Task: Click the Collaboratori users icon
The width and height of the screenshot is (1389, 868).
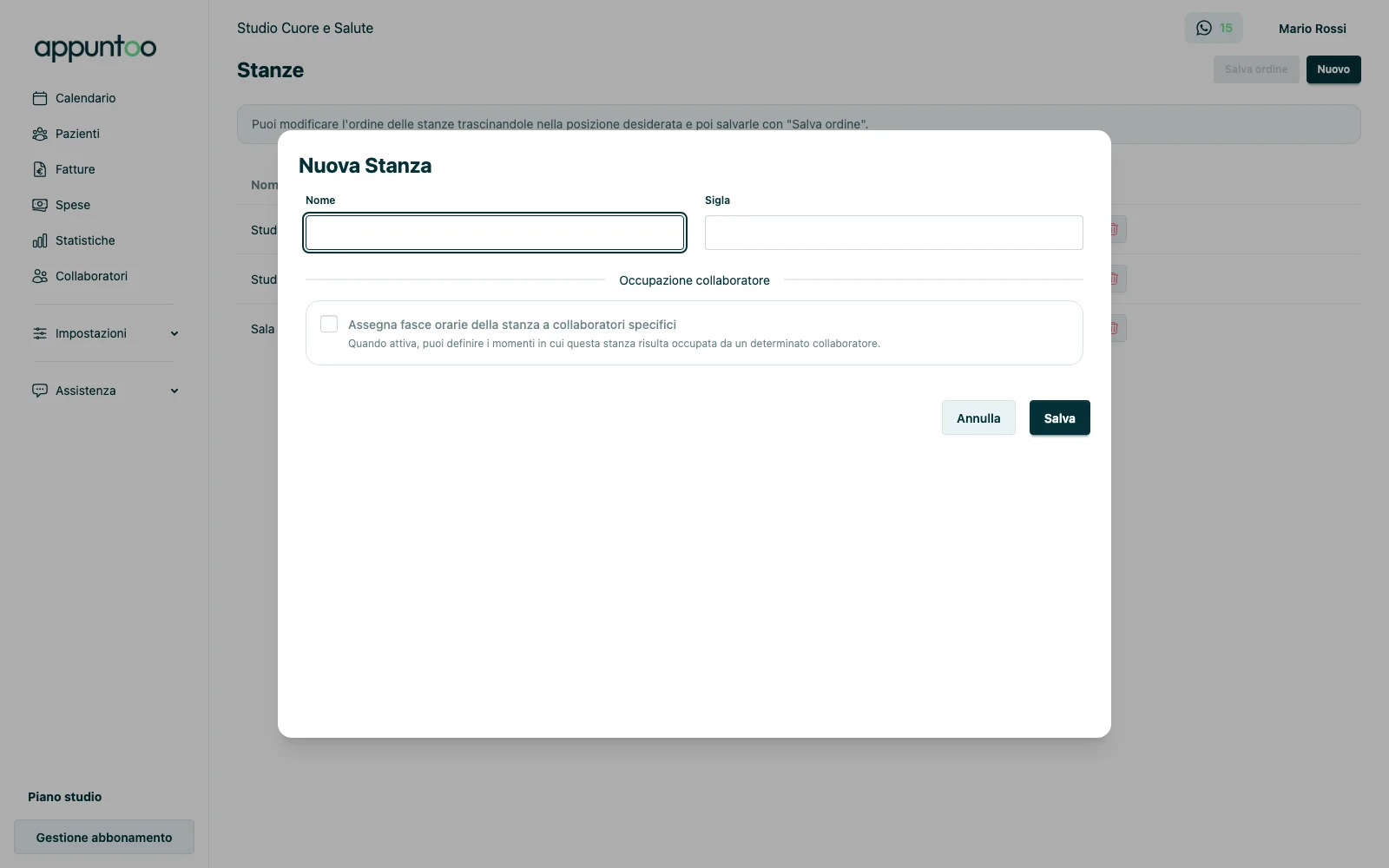Action: coord(40,276)
